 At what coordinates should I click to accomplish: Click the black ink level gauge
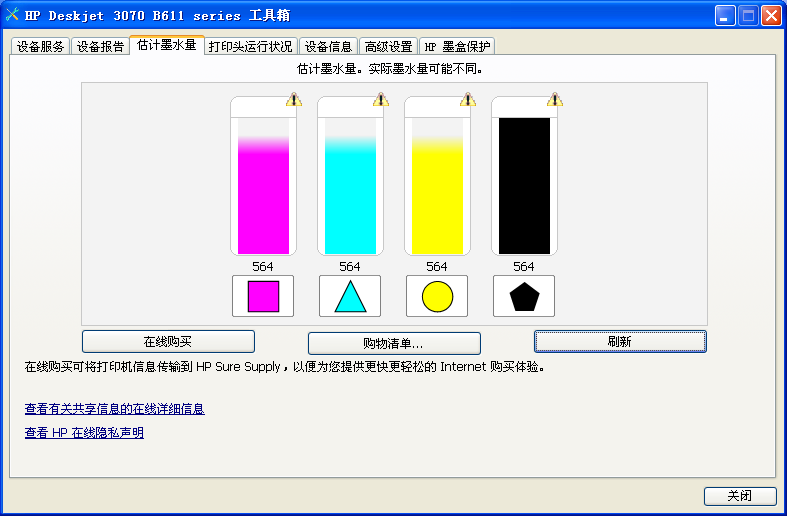(x=524, y=176)
